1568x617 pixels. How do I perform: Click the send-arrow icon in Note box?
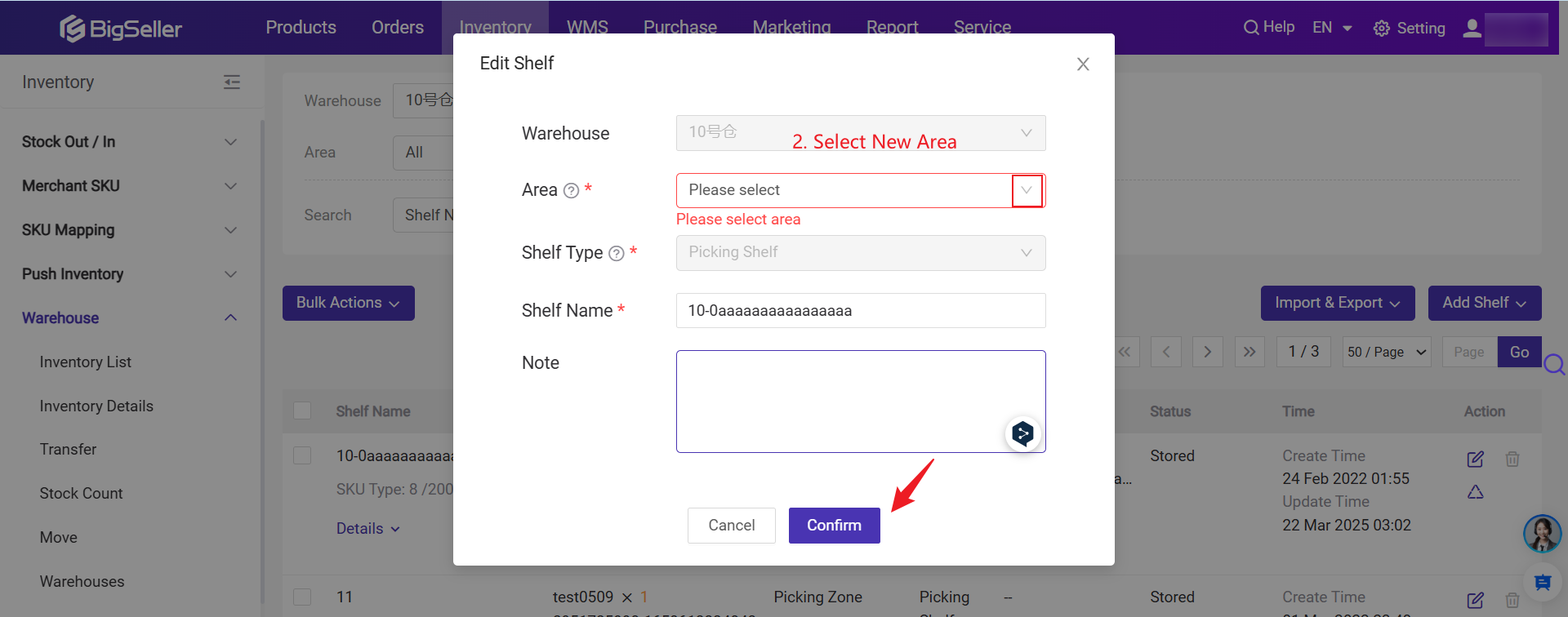coord(1022,433)
